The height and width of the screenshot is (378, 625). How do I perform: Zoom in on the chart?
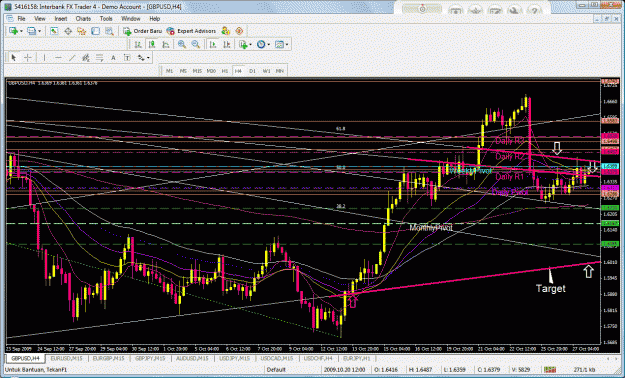(x=182, y=45)
